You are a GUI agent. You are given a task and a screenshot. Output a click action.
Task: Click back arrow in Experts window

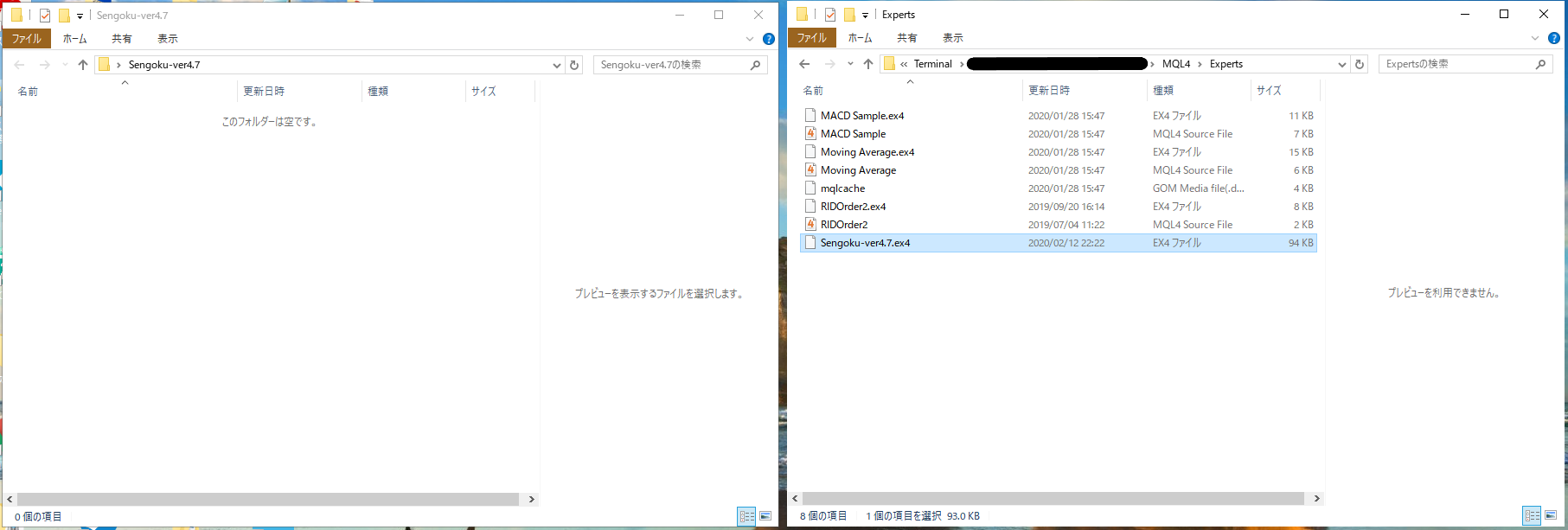804,64
